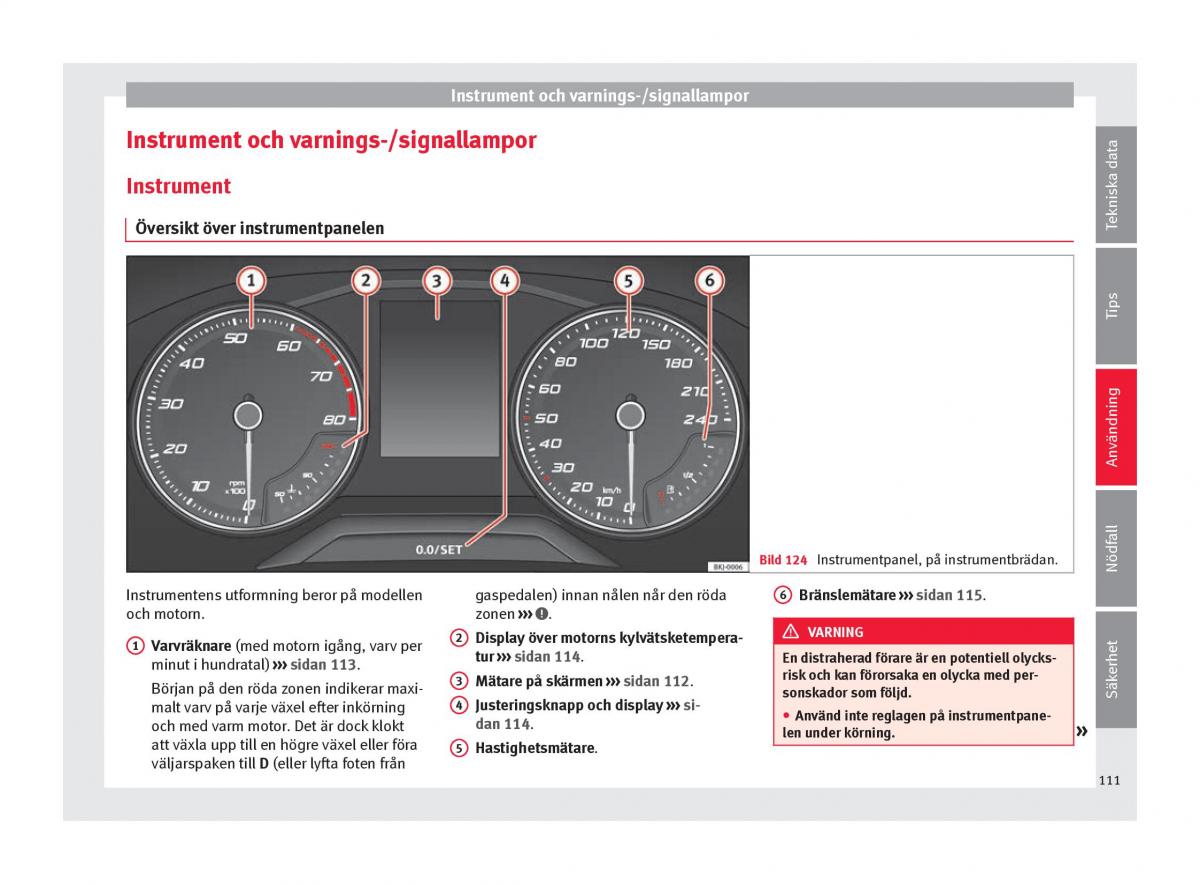Click the circled 6 next to Bränslemätare text
Viewport: 1200px width, 884px height.
(x=783, y=595)
